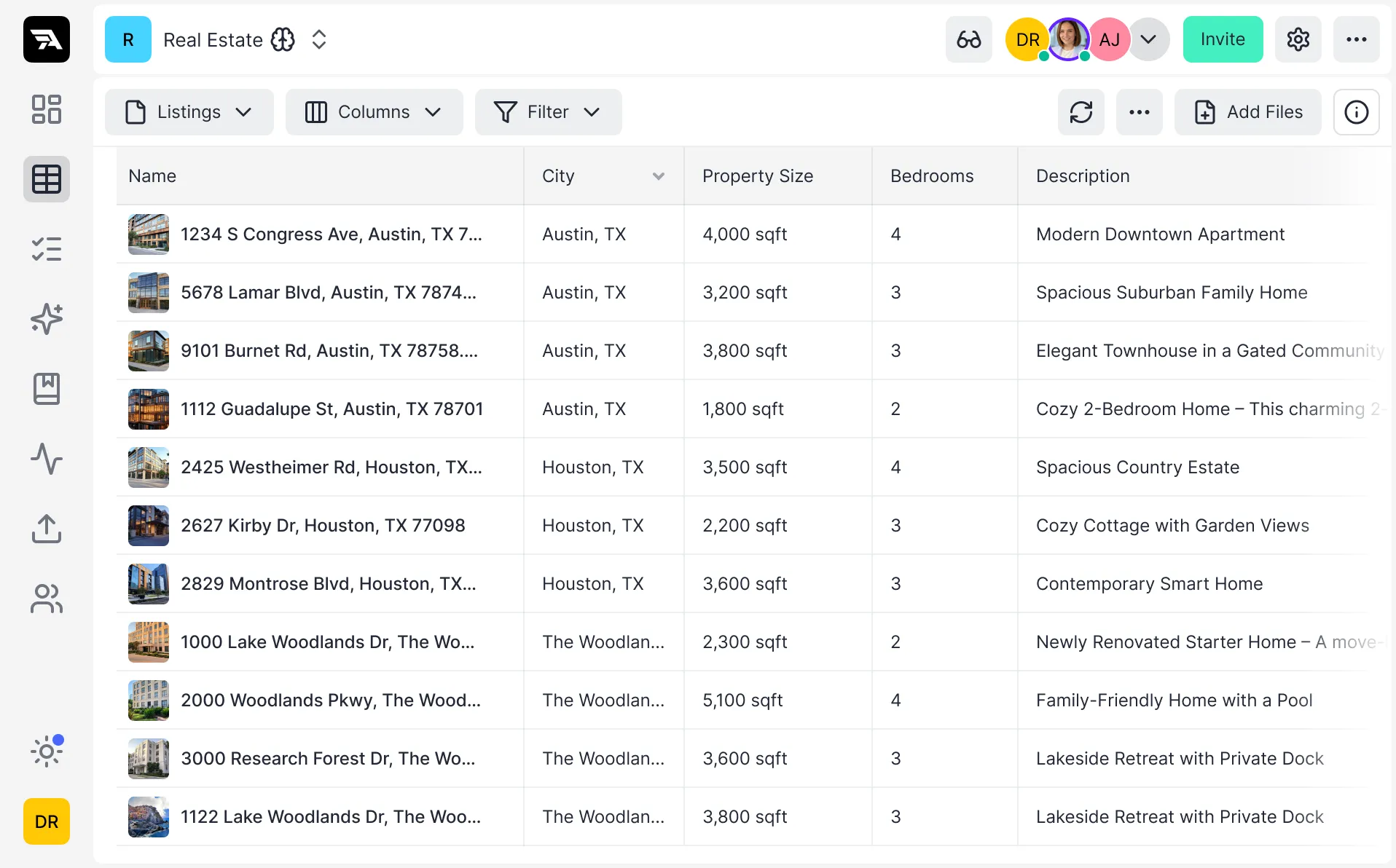1396x868 pixels.
Task: Click the thumbnail for 1234 S Congress Ave
Action: coord(148,234)
